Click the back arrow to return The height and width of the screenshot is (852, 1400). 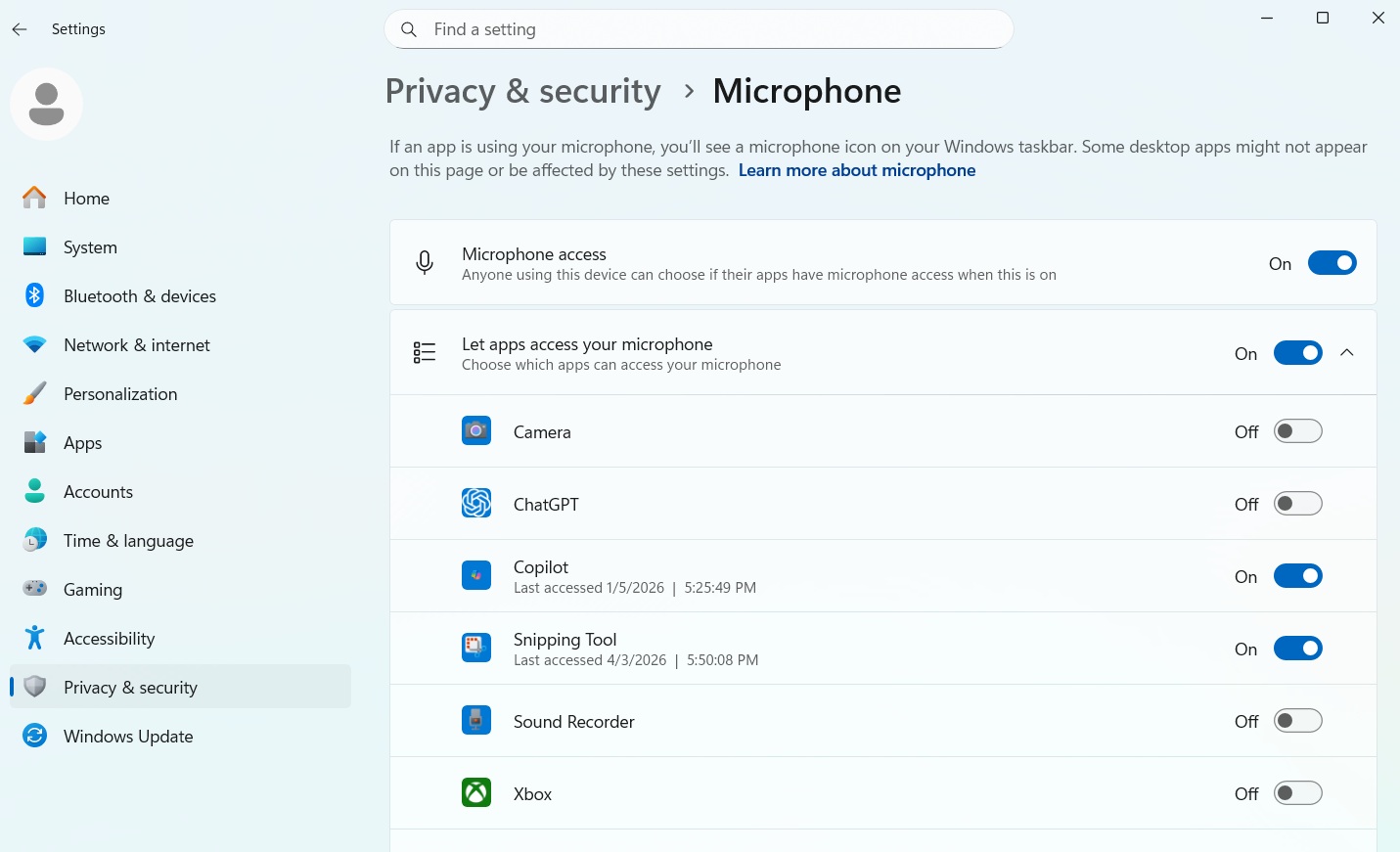(x=20, y=28)
